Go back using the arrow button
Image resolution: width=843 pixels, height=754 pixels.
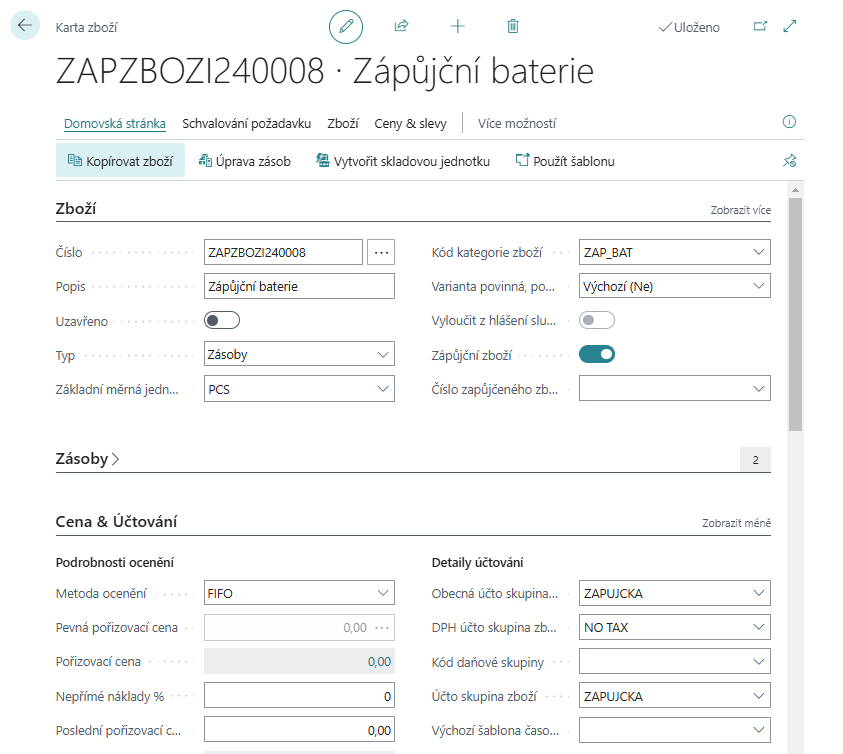[x=25, y=25]
